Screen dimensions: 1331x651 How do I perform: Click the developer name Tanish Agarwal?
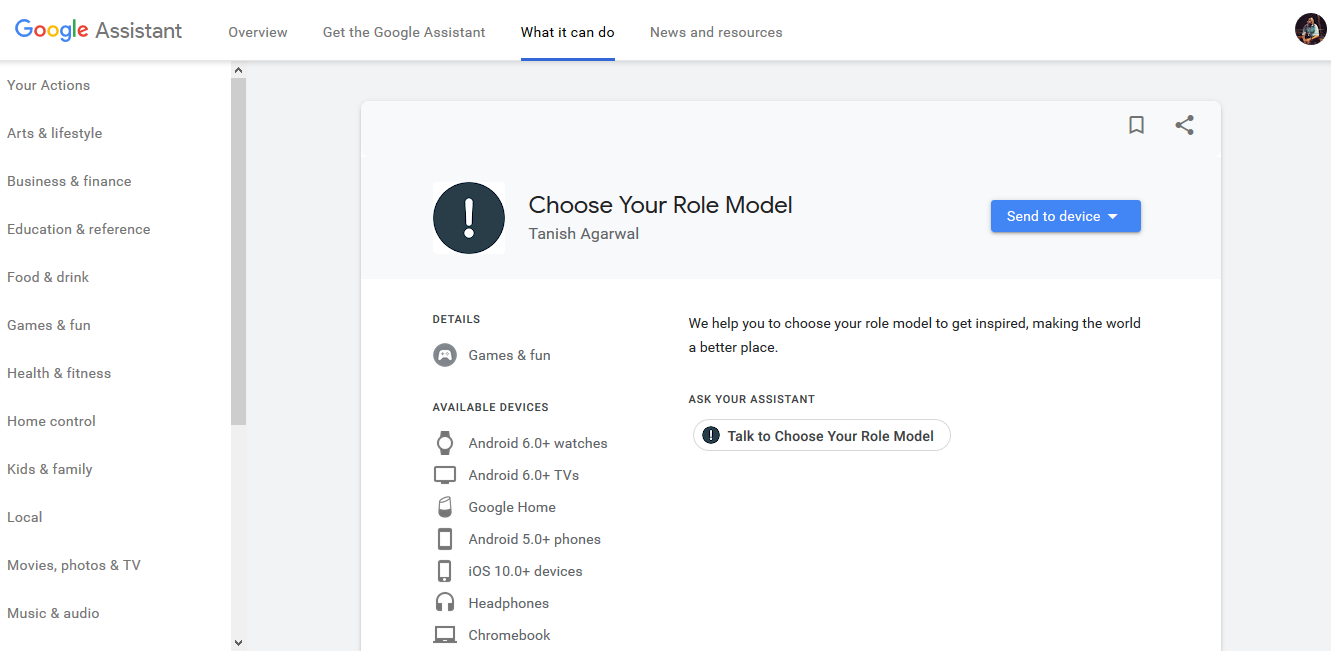click(x=584, y=234)
